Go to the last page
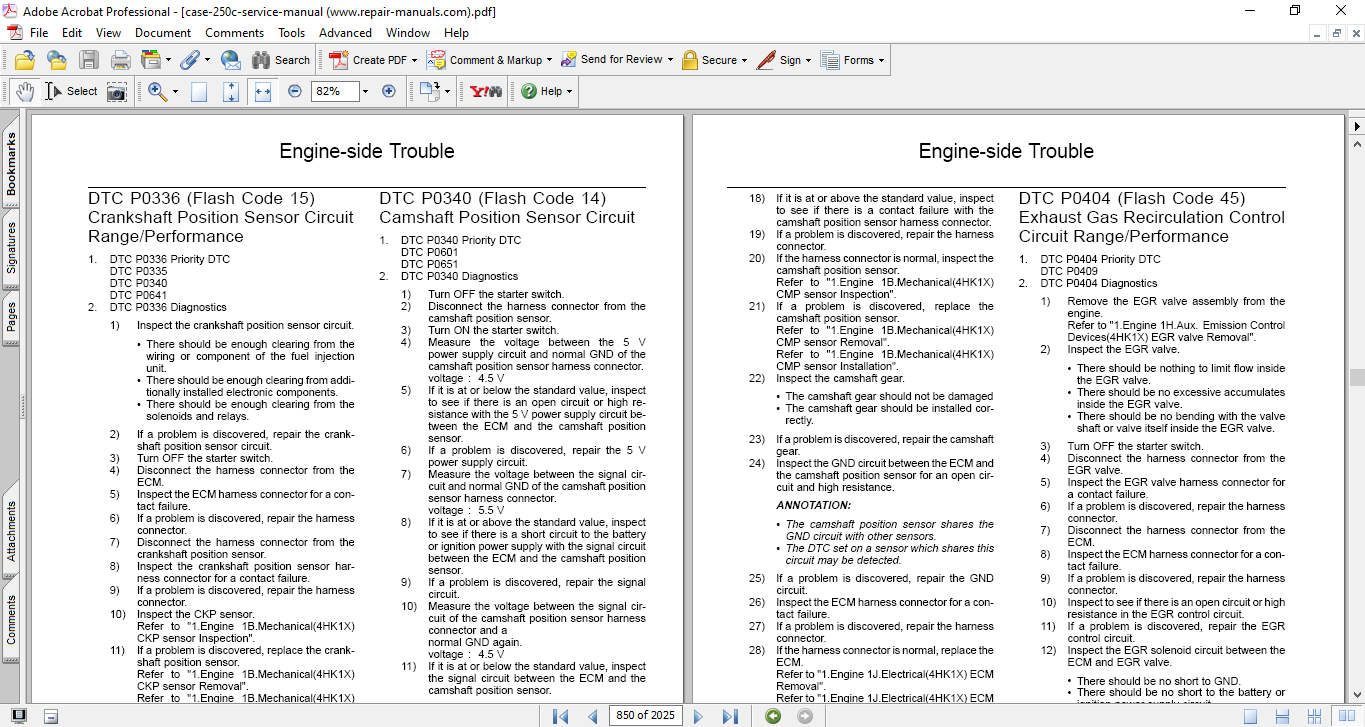This screenshot has height=727, width=1365. pyautogui.click(x=730, y=716)
